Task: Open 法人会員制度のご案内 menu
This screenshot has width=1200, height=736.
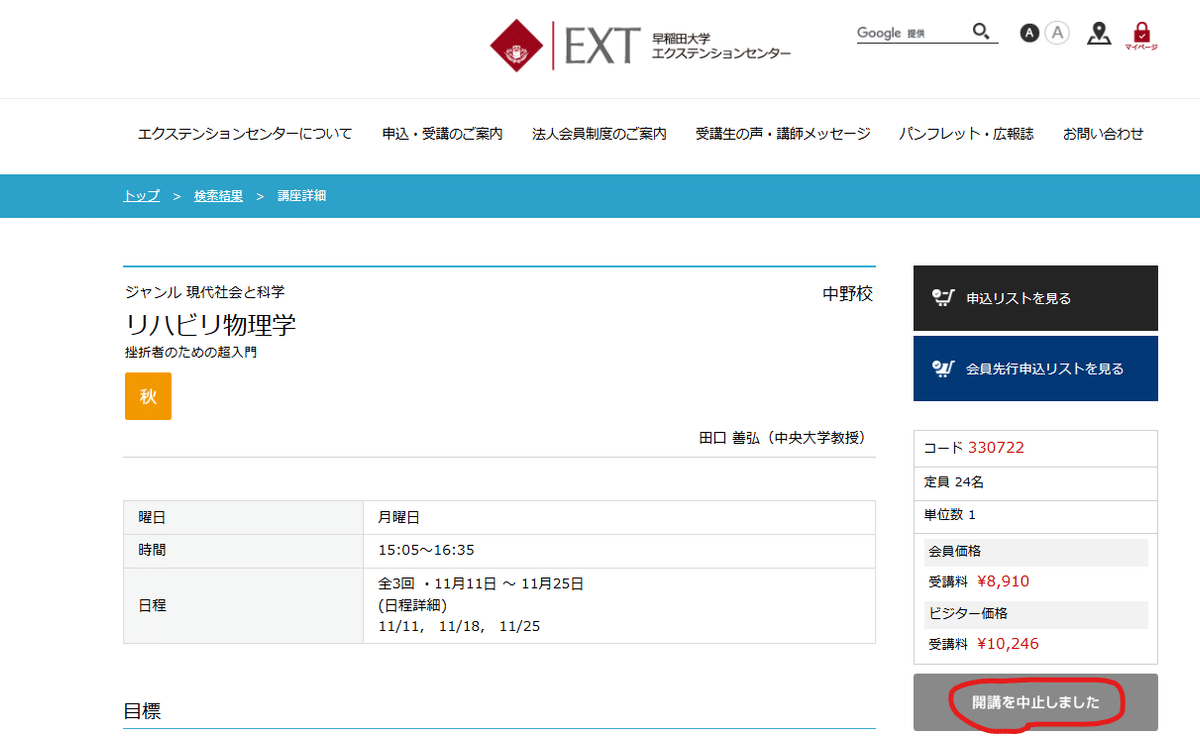Action: tap(599, 134)
